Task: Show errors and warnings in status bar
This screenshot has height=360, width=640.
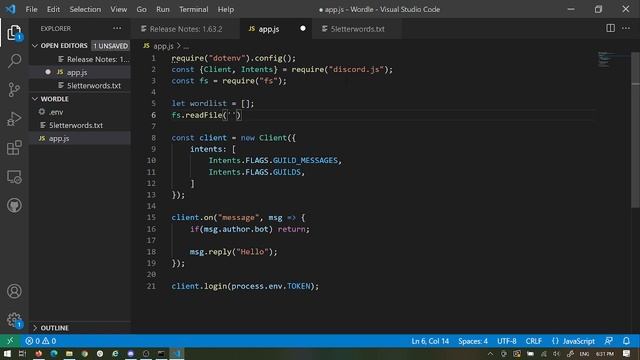Action: tap(40, 341)
